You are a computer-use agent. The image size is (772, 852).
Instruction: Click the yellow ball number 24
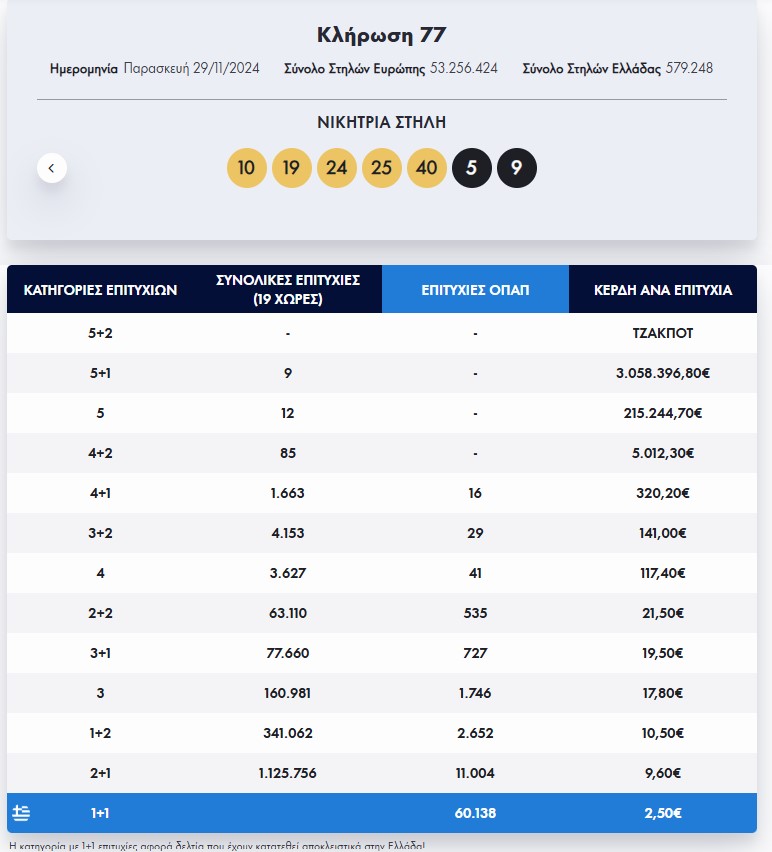pyautogui.click(x=336, y=168)
